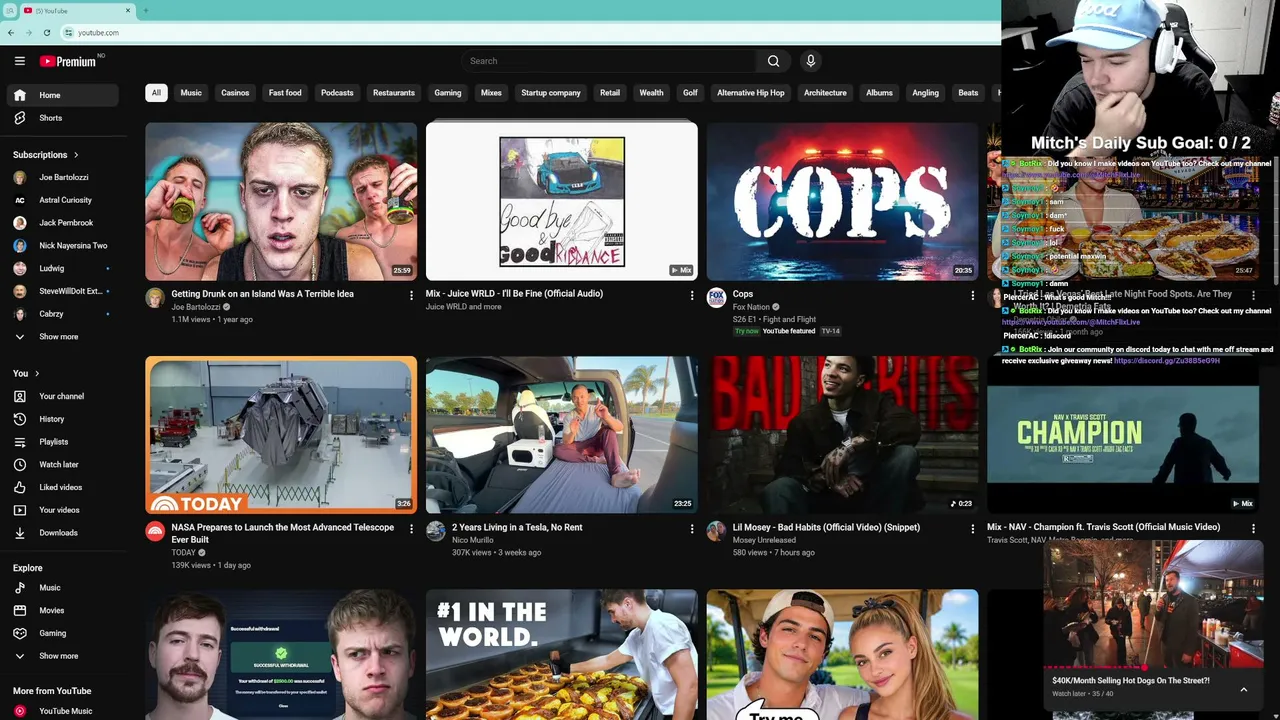Select the All filter chip
The height and width of the screenshot is (720, 1280).
tap(156, 93)
